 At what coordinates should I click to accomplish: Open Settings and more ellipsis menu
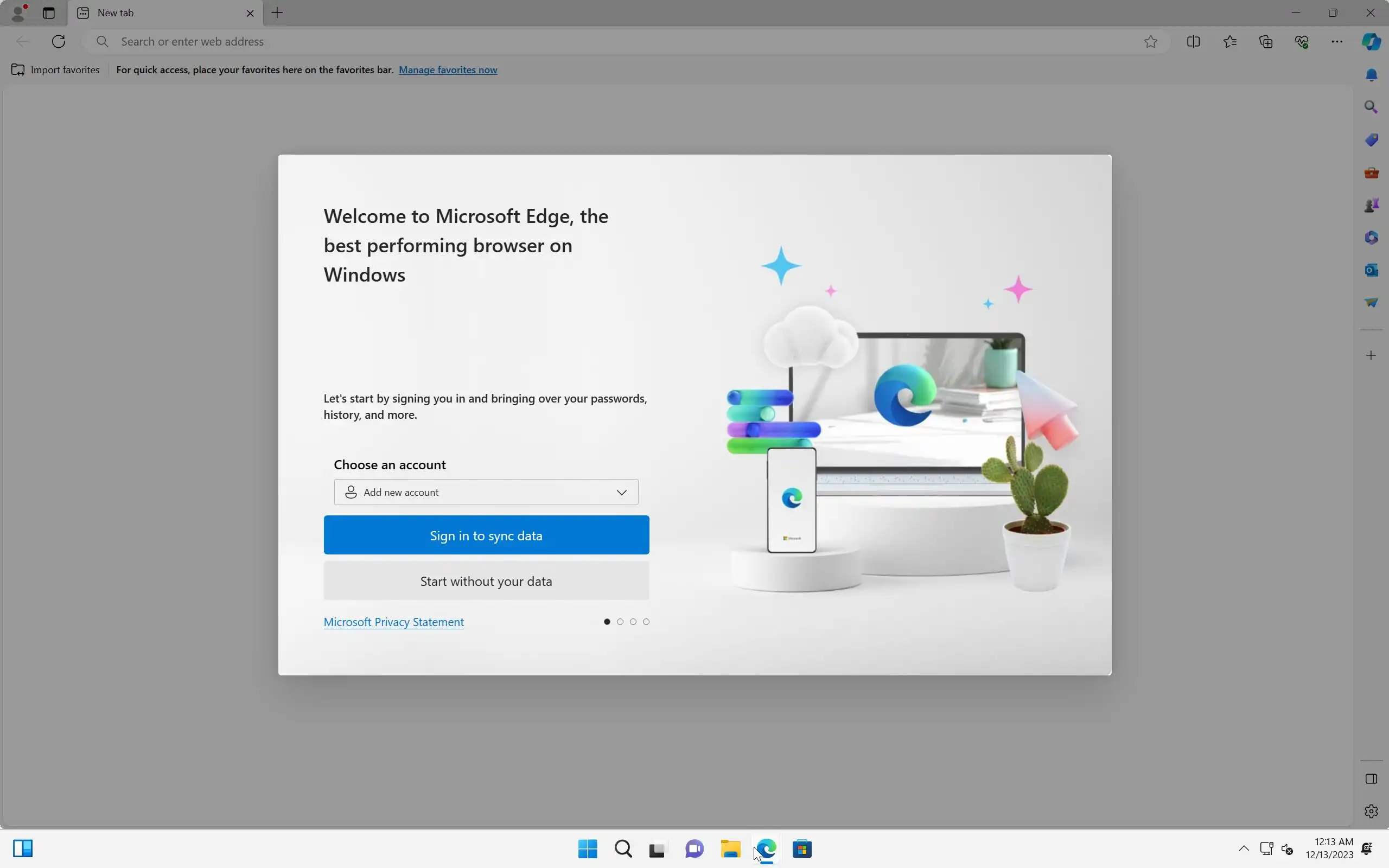1337,41
